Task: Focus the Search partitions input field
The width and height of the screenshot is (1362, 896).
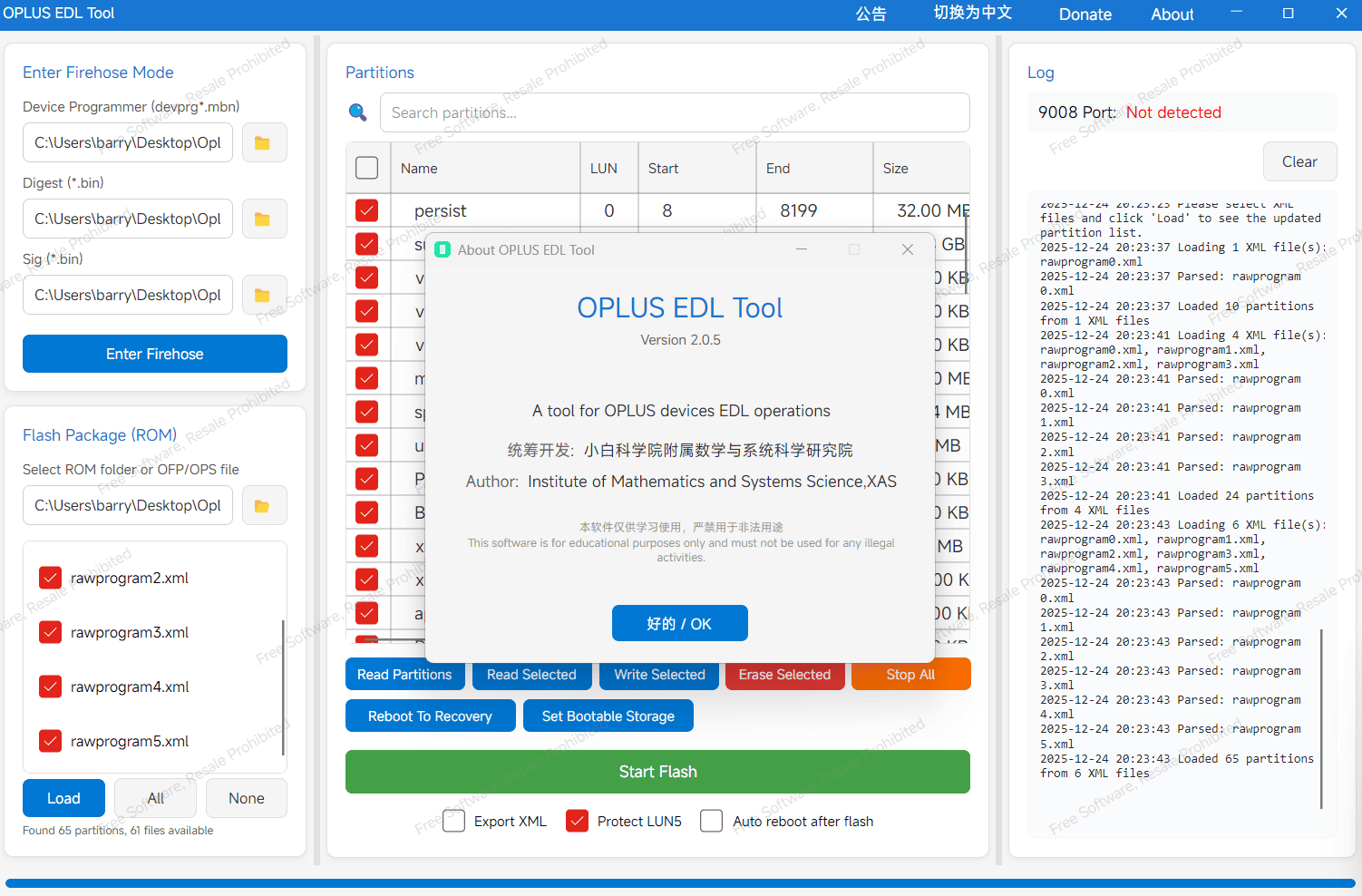Action: pyautogui.click(x=675, y=112)
